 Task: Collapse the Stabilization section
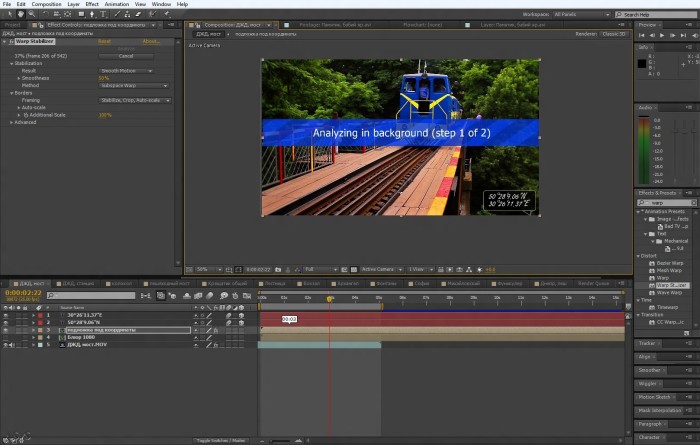coord(11,63)
